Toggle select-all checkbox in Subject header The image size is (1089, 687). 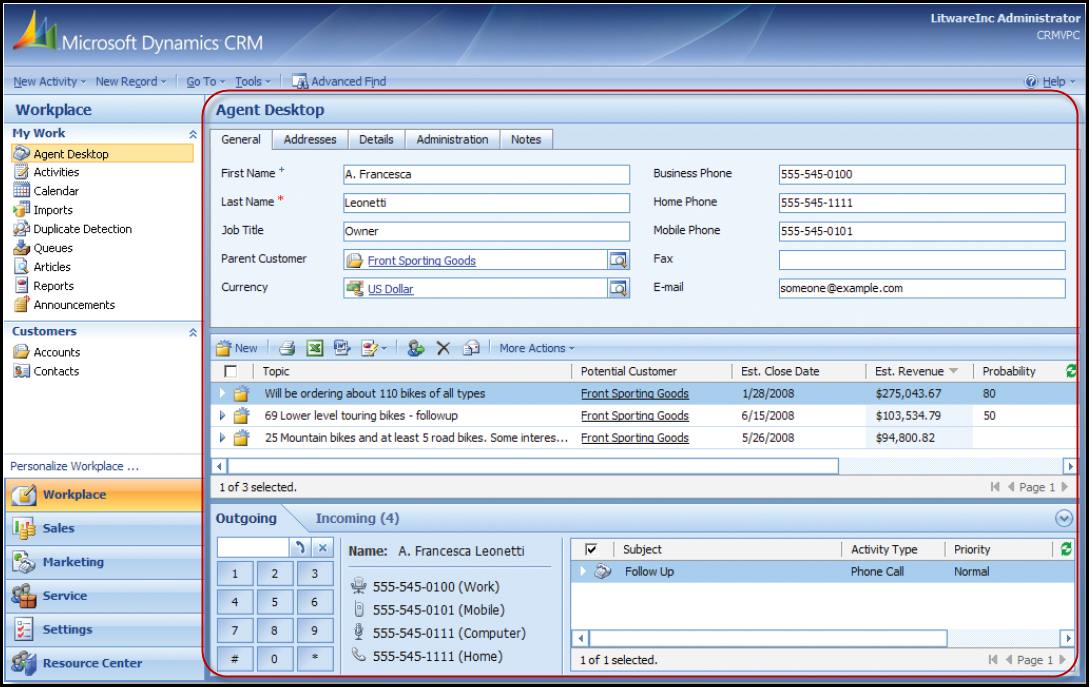591,549
